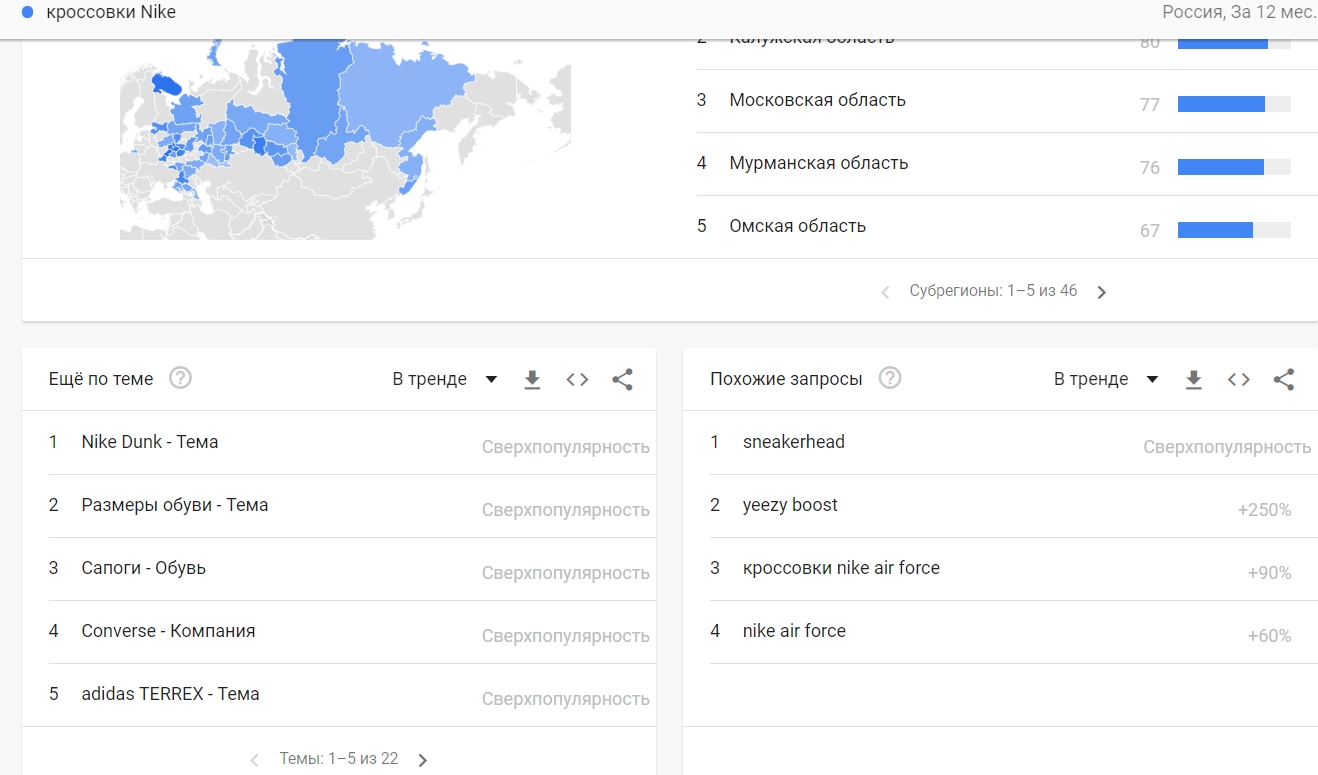The width and height of the screenshot is (1318, 775).
Task: Click the "+90%" growth value
Action: tap(1269, 573)
